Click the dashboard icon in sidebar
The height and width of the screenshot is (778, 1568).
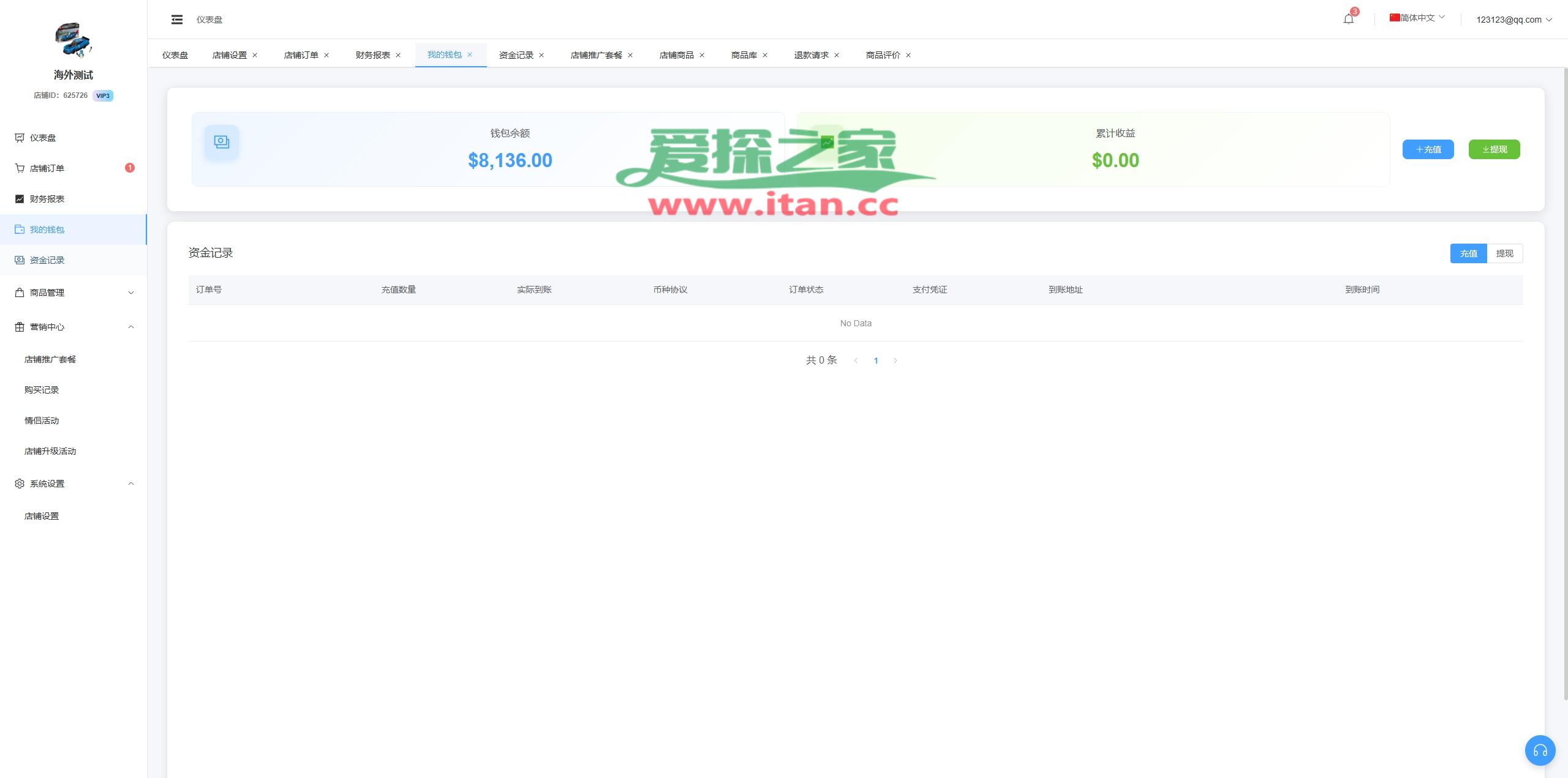[x=20, y=138]
